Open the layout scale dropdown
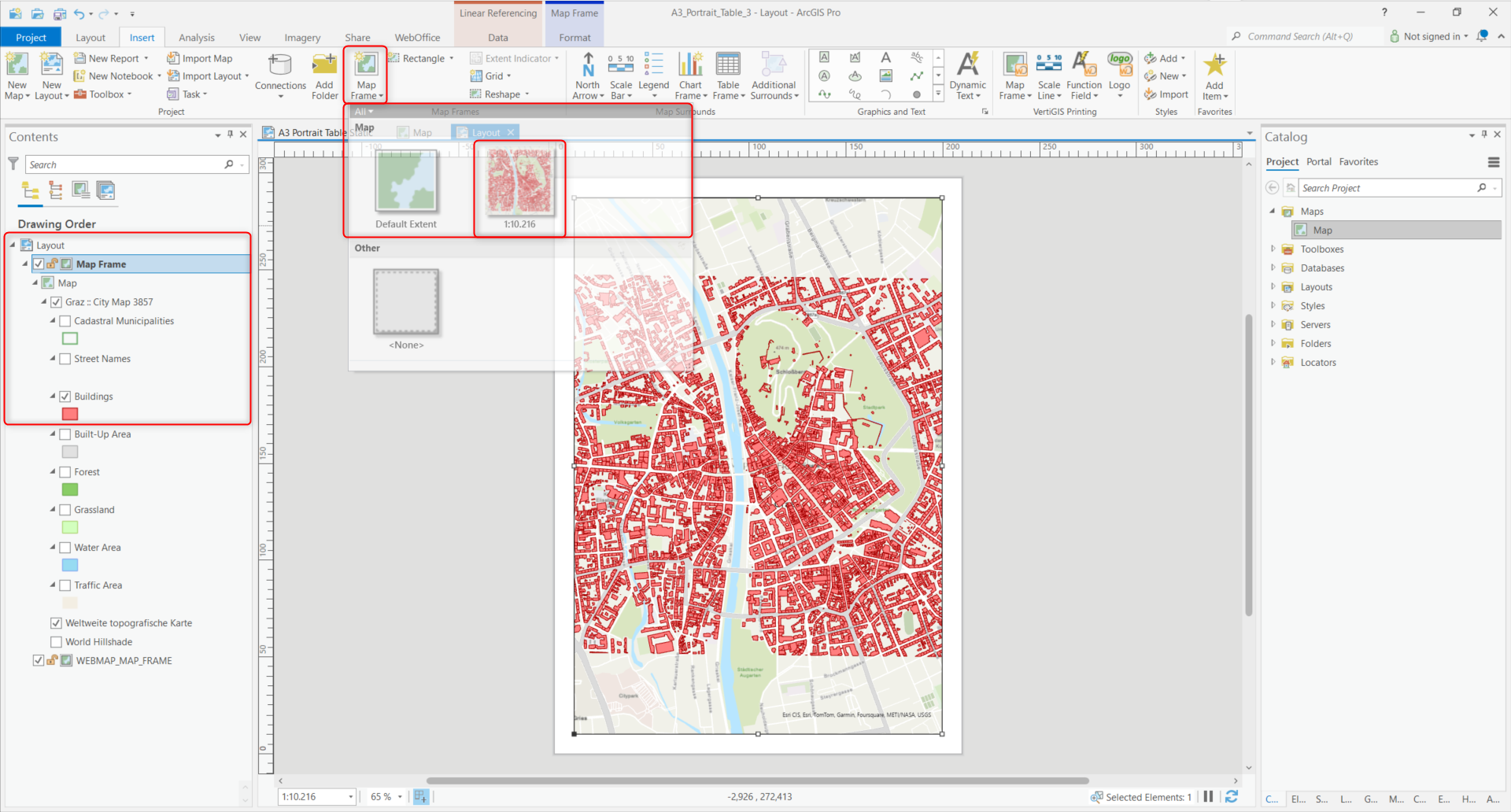 point(350,796)
